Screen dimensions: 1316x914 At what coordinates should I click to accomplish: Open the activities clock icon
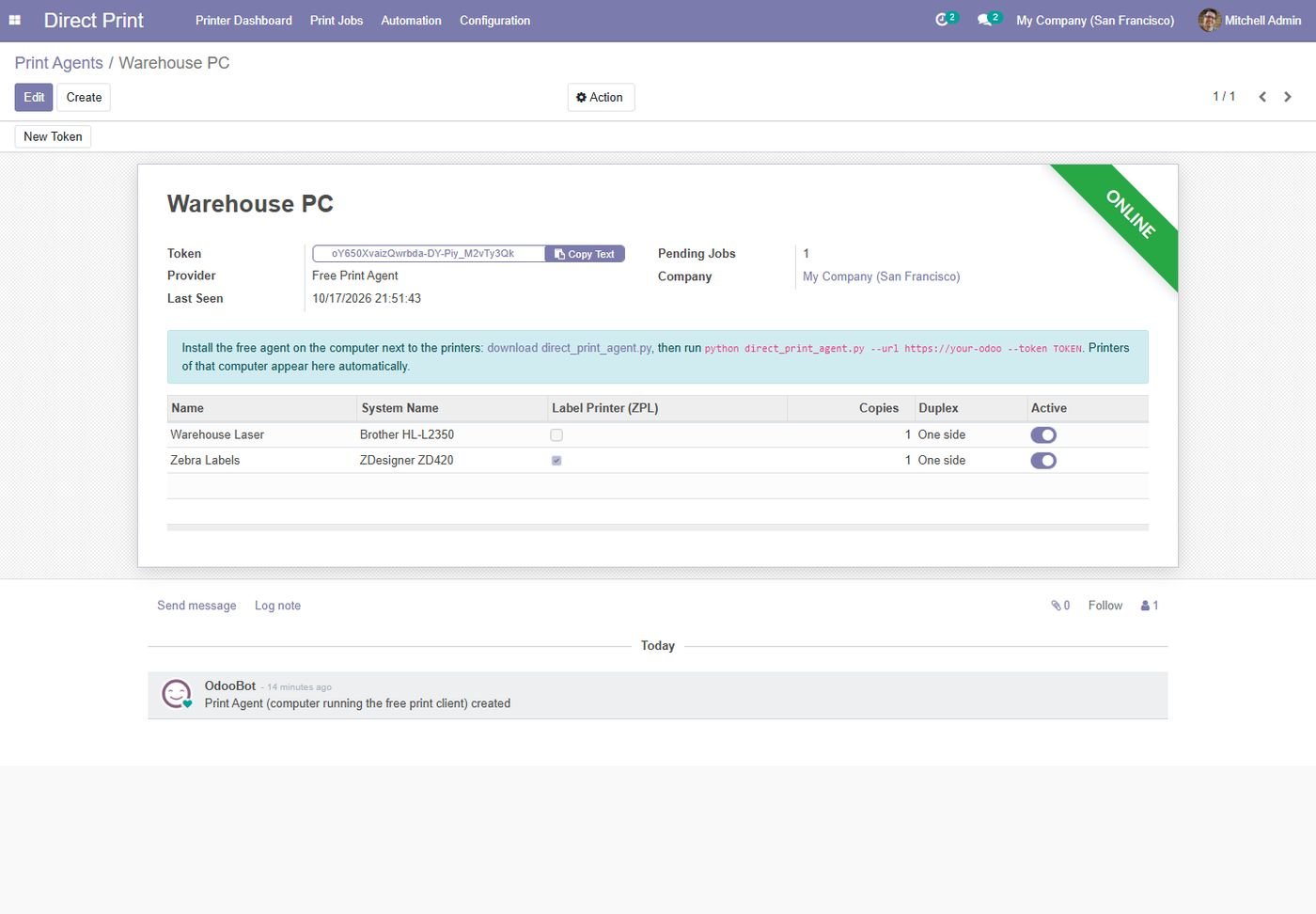943,20
